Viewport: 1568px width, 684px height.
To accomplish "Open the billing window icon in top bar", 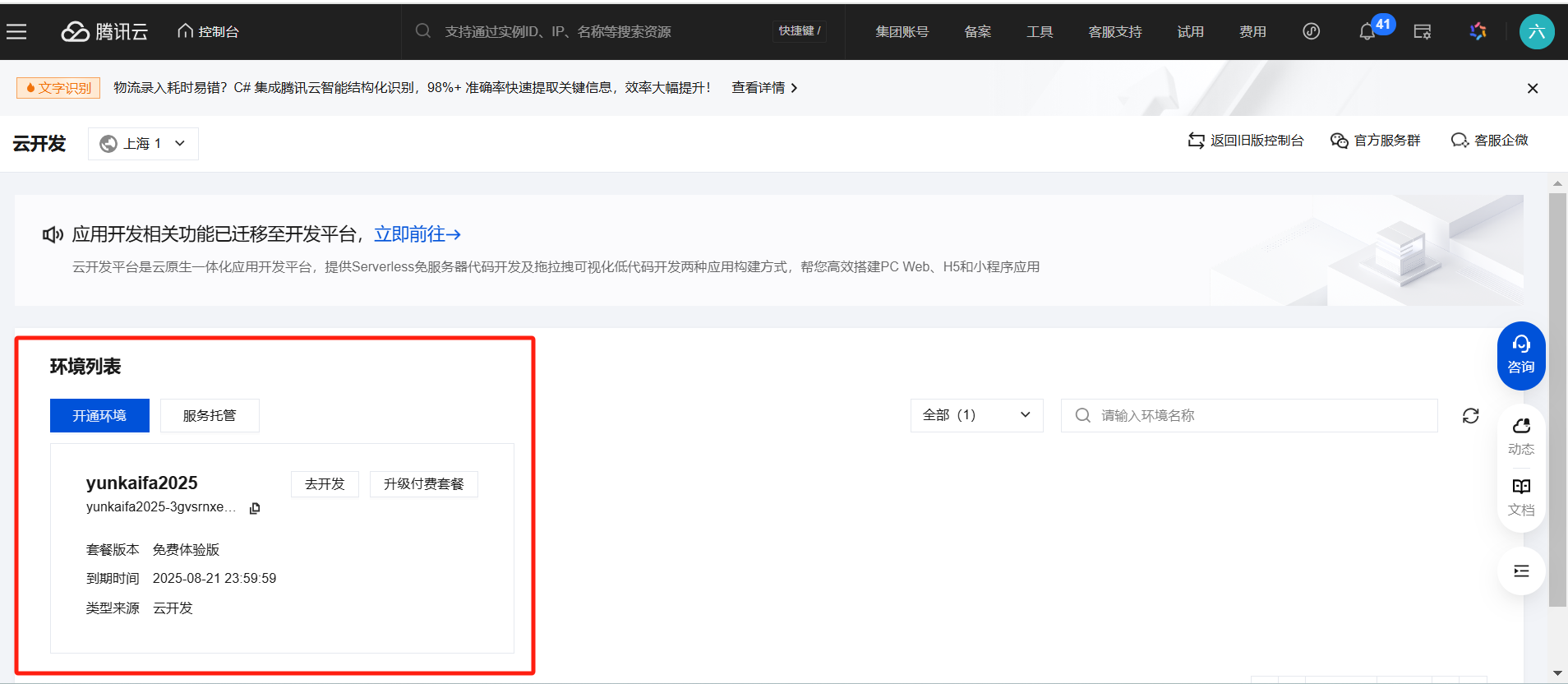I will tap(1423, 31).
